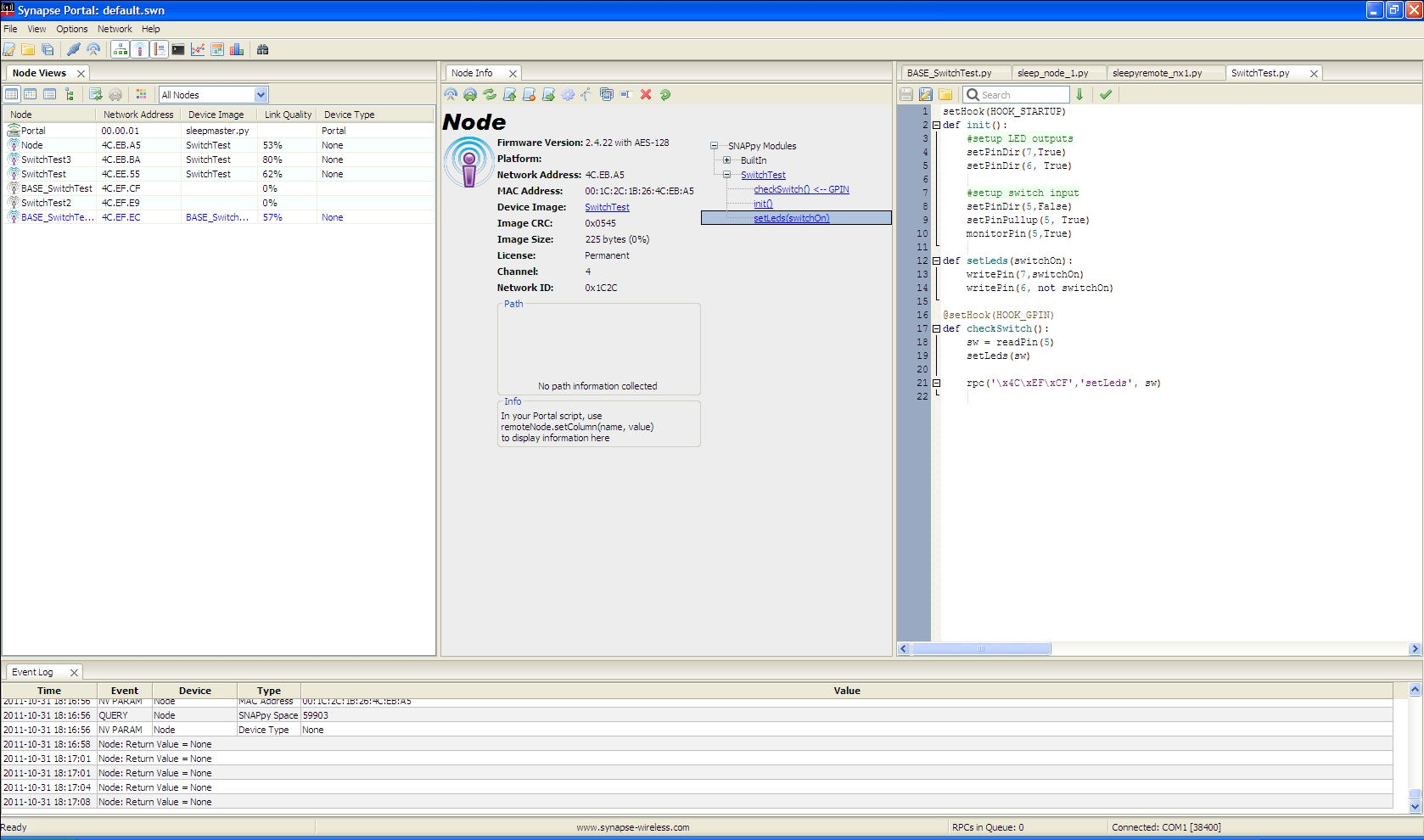Switch Node Views to report view icon
This screenshot has height=840, width=1424.
(x=12, y=94)
